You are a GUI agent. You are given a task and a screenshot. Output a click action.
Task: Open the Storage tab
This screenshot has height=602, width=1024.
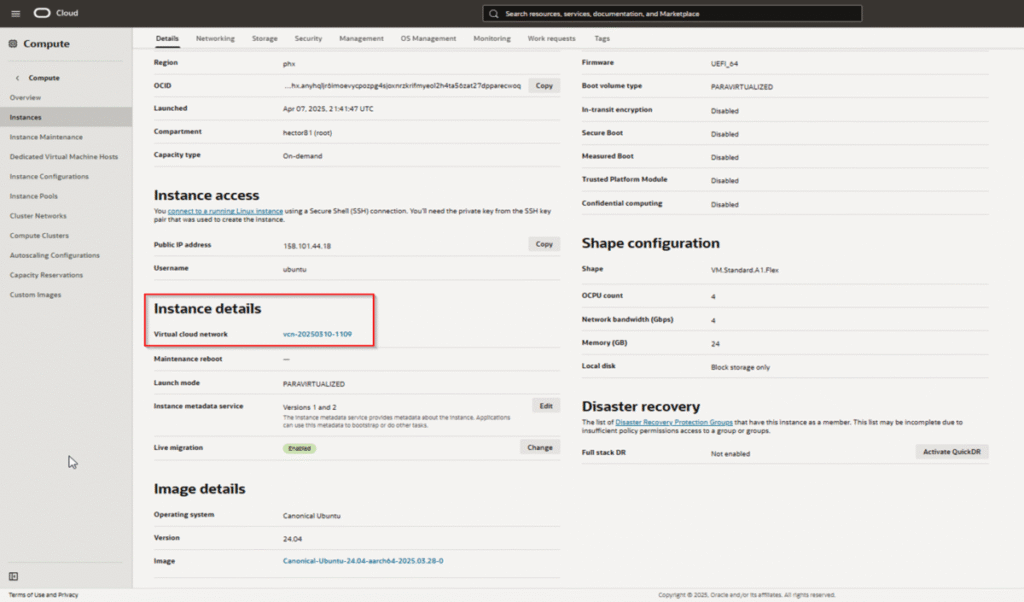tap(264, 38)
